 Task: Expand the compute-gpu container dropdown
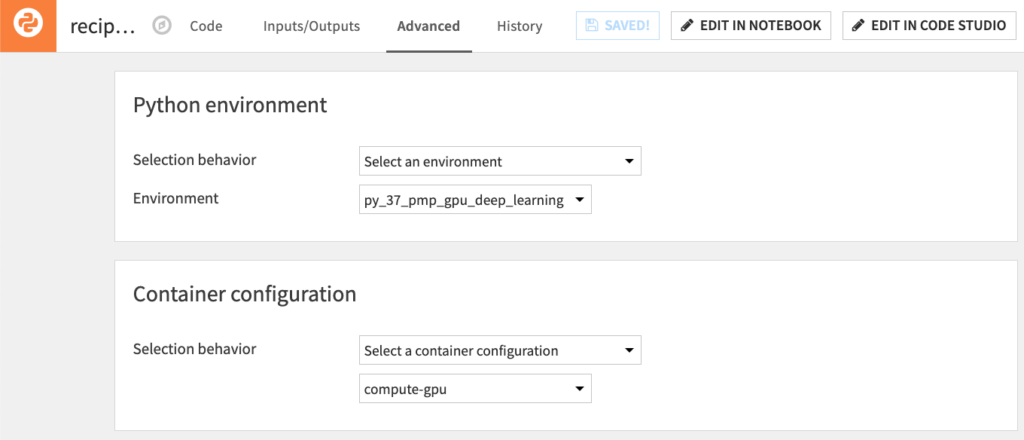[475, 390]
